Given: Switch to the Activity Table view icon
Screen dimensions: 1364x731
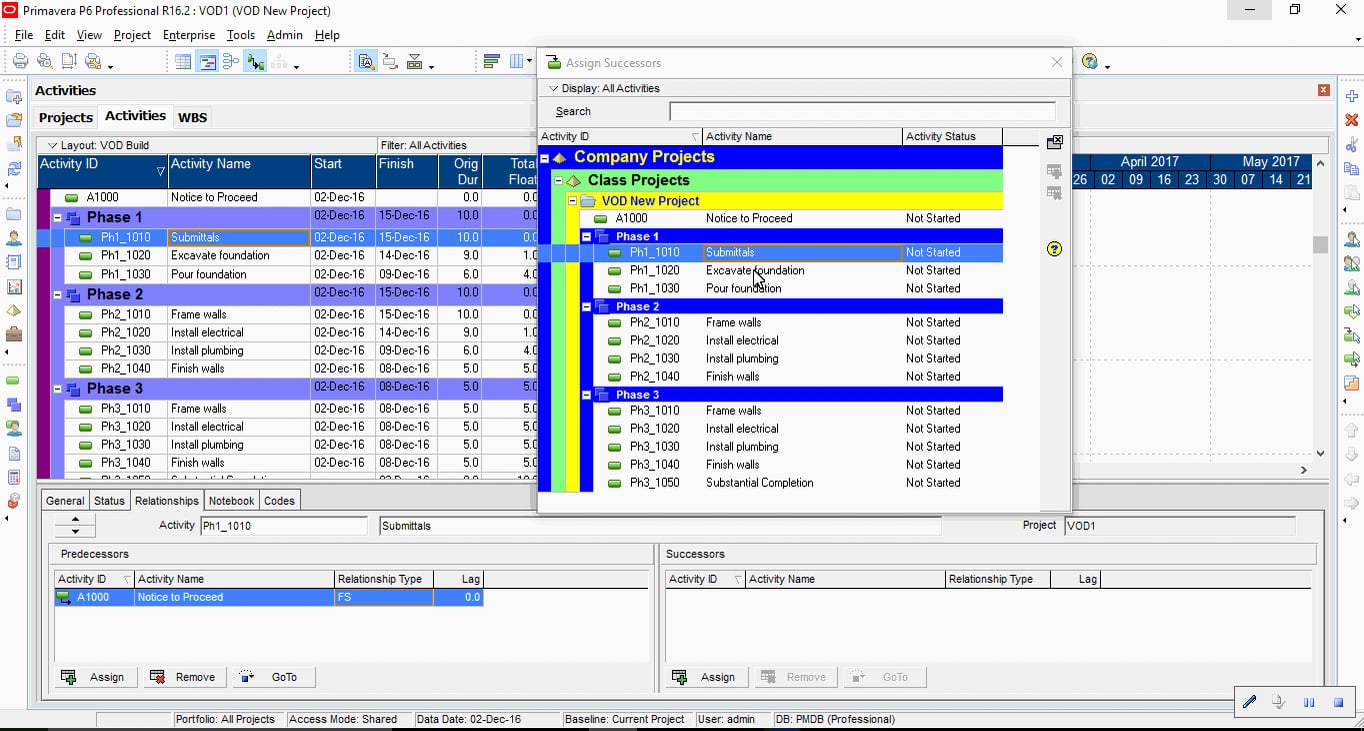Looking at the screenshot, I should point(183,62).
